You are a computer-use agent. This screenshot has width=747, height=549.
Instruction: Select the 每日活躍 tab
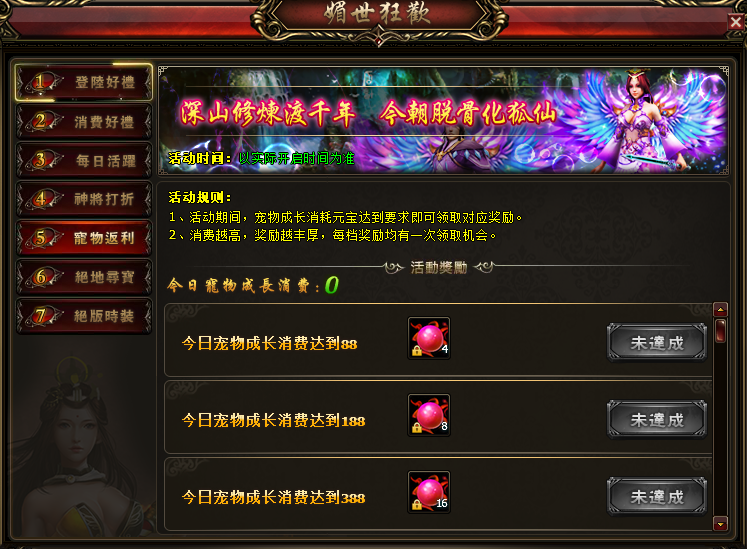pyautogui.click(x=84, y=161)
